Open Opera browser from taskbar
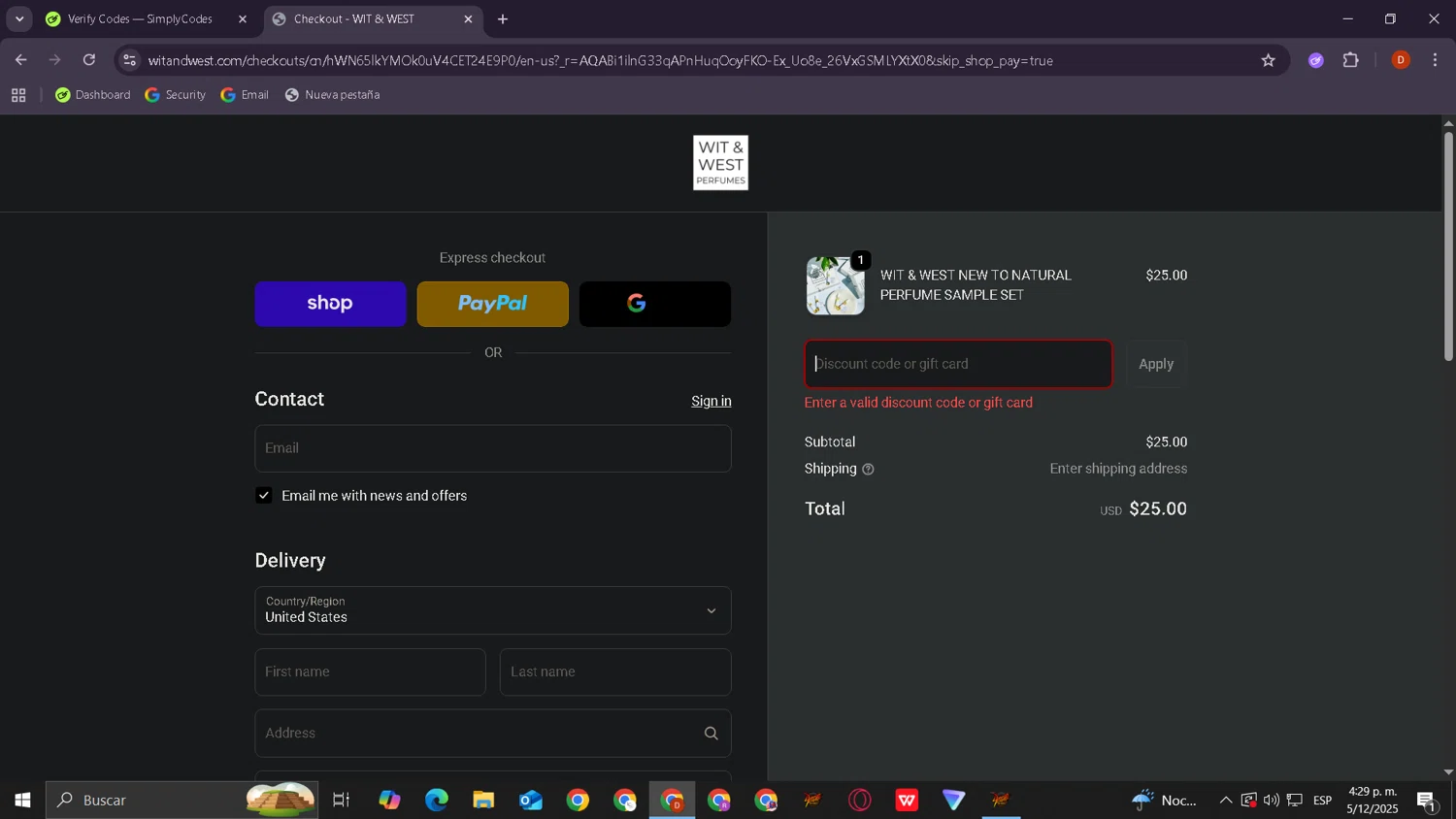 coord(860,801)
